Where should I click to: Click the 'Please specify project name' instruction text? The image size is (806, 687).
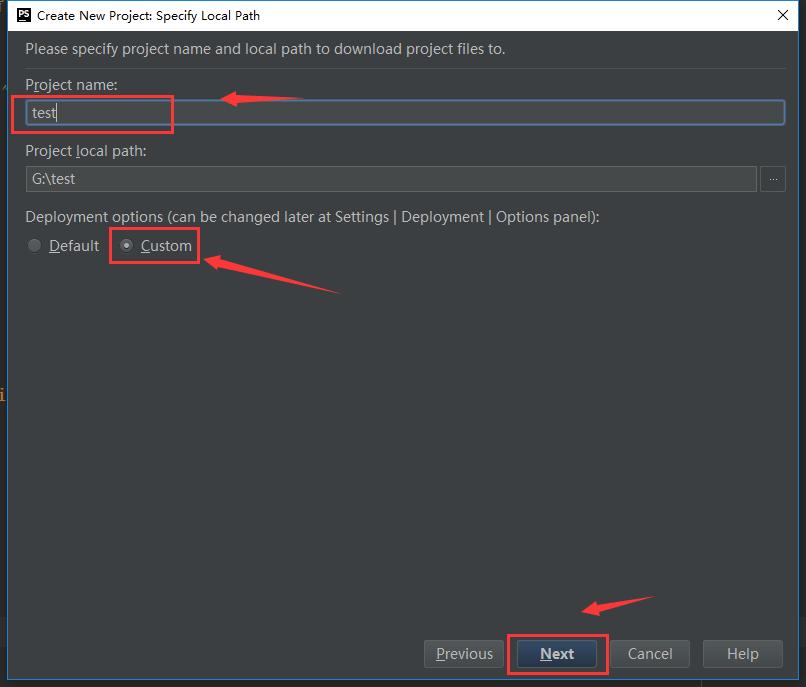coord(265,49)
